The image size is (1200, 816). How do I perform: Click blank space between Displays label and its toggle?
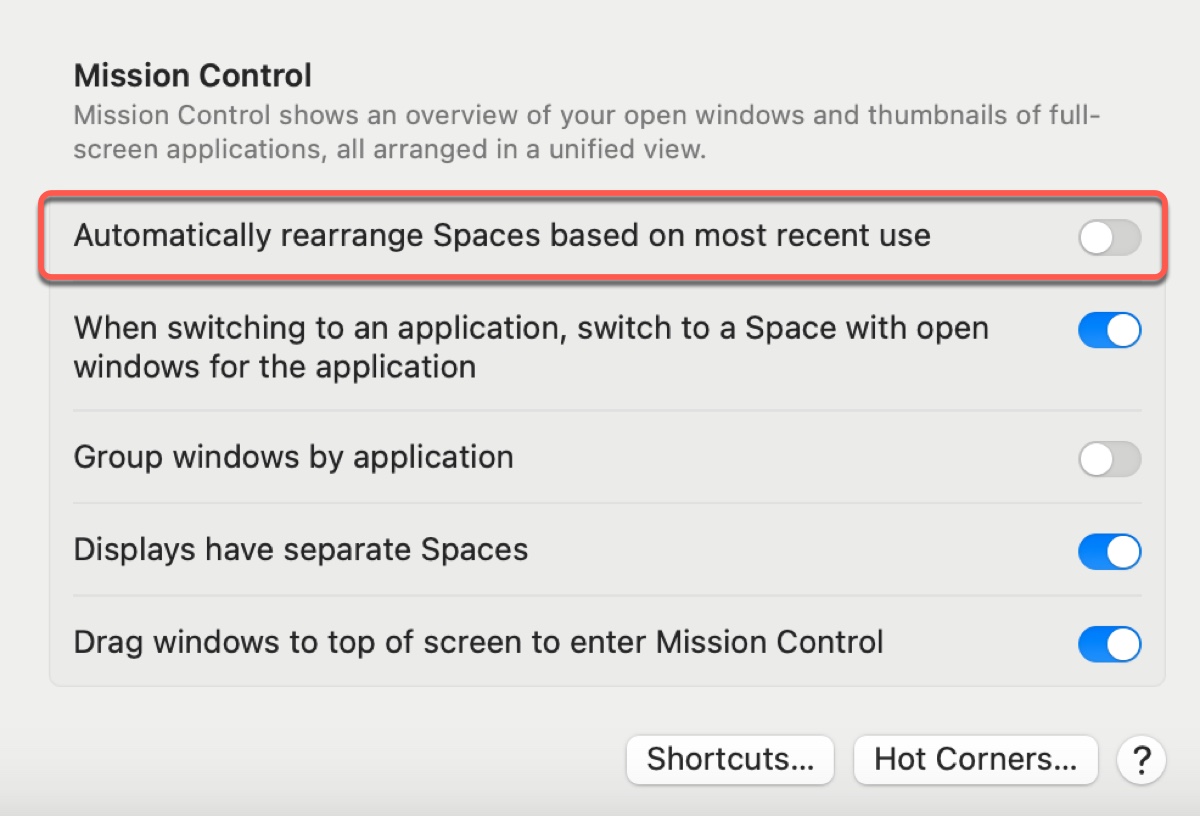(x=800, y=551)
